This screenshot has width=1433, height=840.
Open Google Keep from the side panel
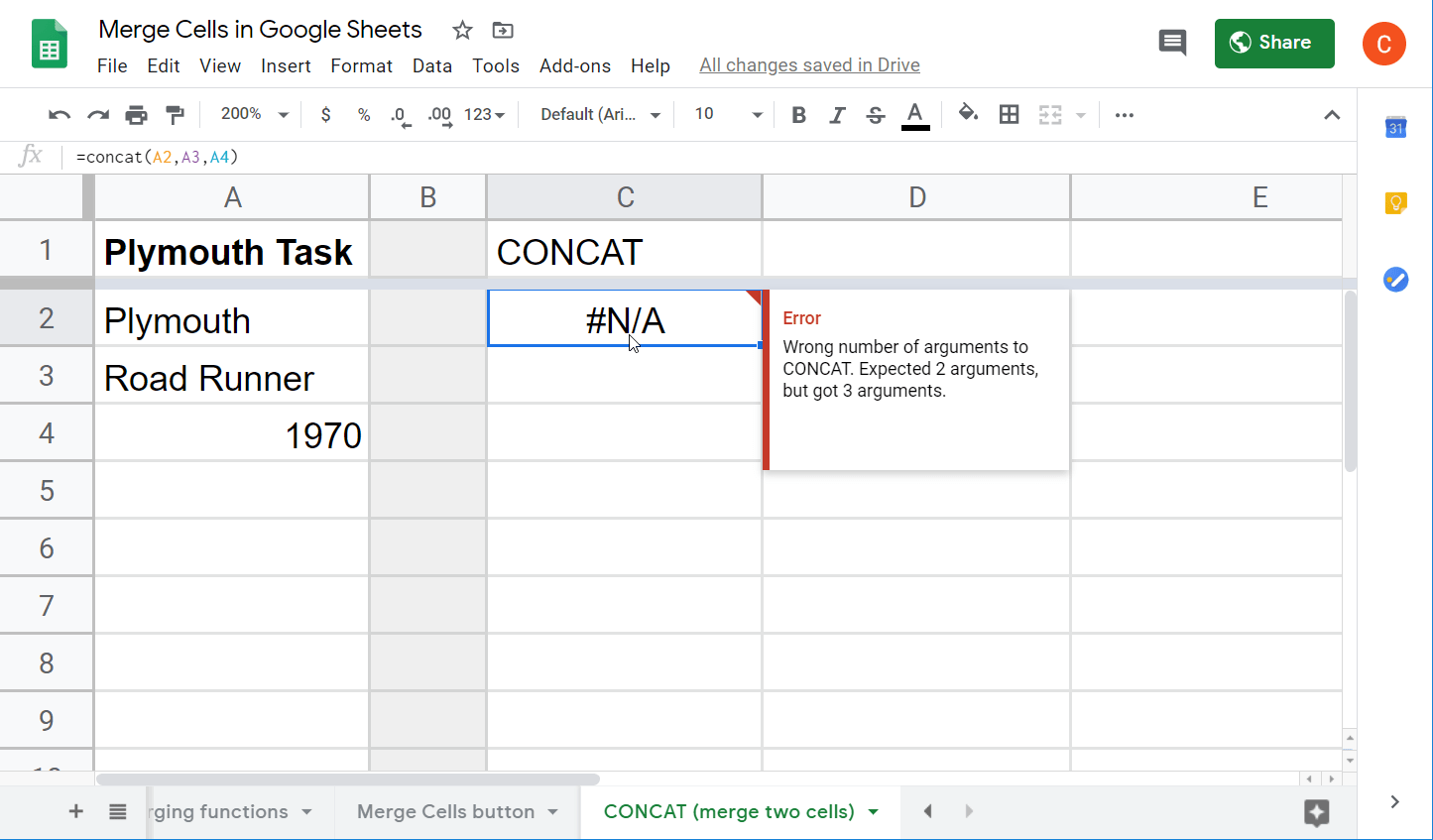pyautogui.click(x=1395, y=202)
